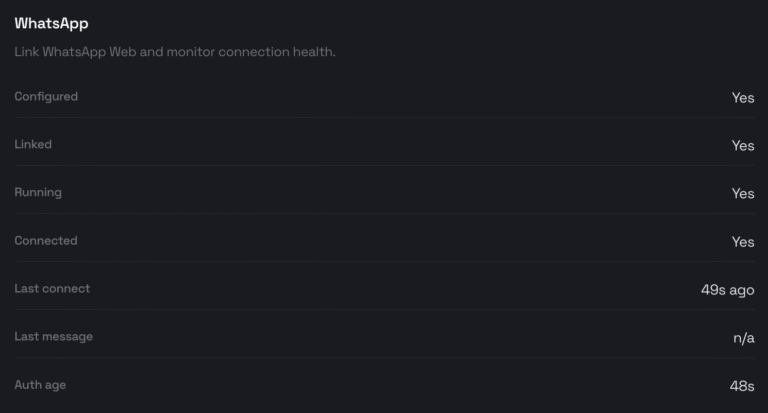The image size is (768, 413).
Task: Select the Last connect label
Action: tap(52, 289)
